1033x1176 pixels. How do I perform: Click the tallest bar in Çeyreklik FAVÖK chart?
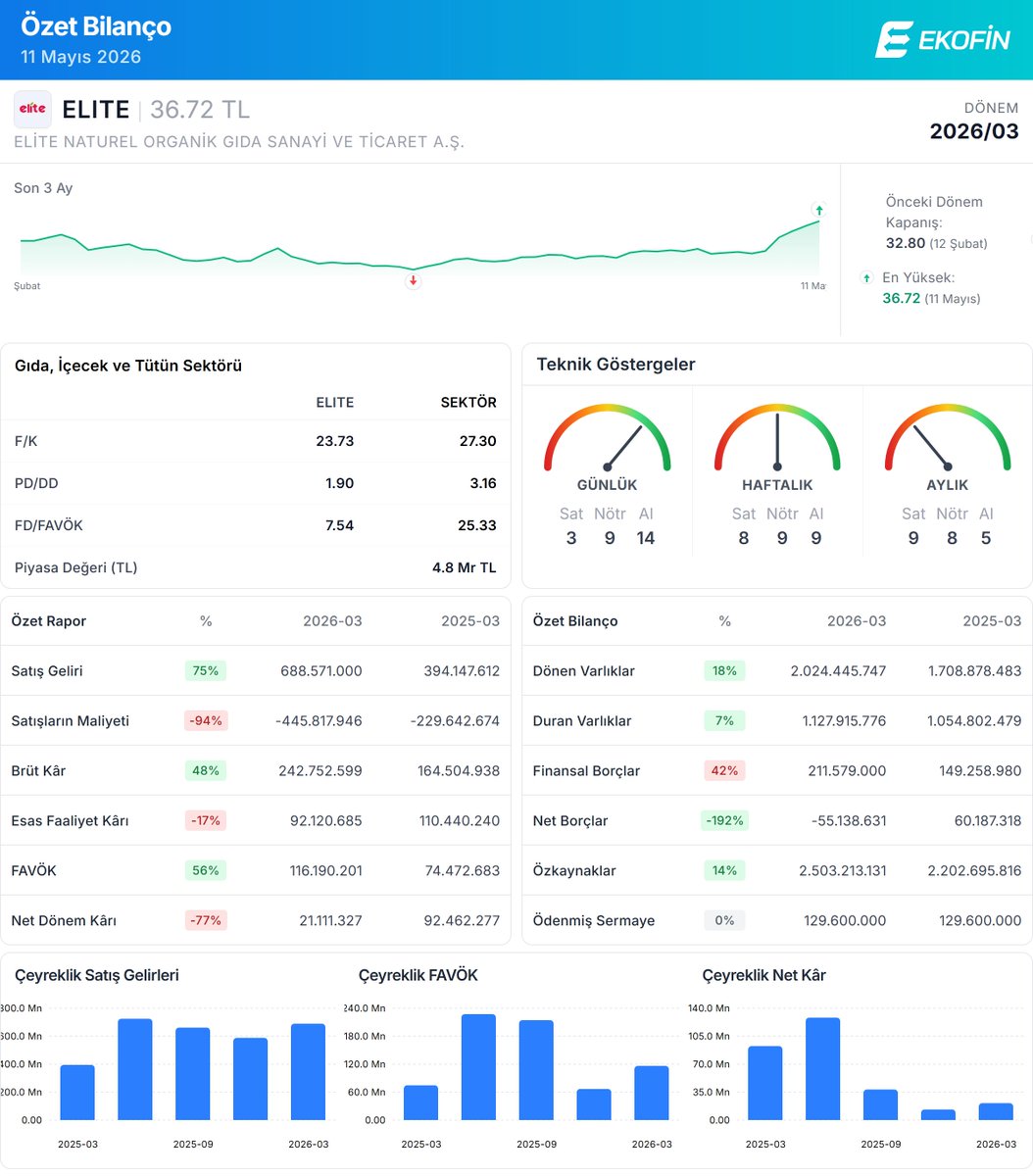click(478, 1067)
